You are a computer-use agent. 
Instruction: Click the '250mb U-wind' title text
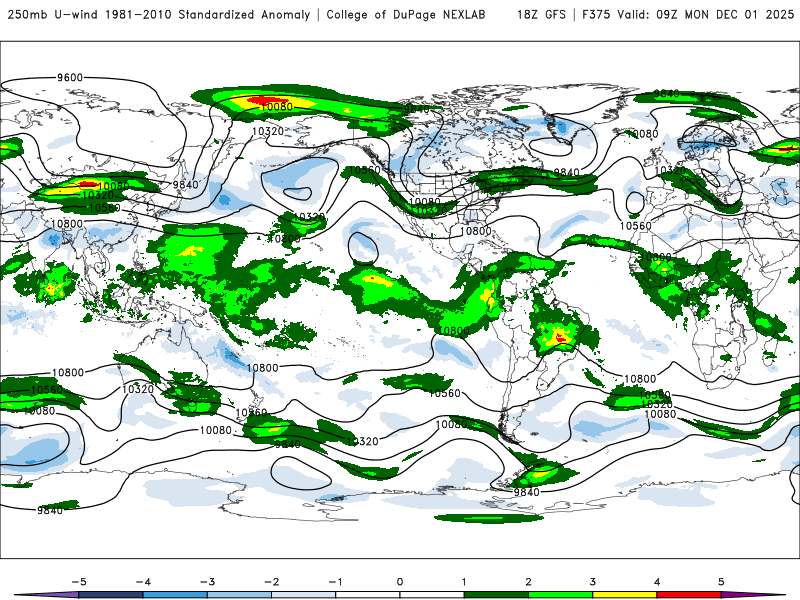point(53,15)
